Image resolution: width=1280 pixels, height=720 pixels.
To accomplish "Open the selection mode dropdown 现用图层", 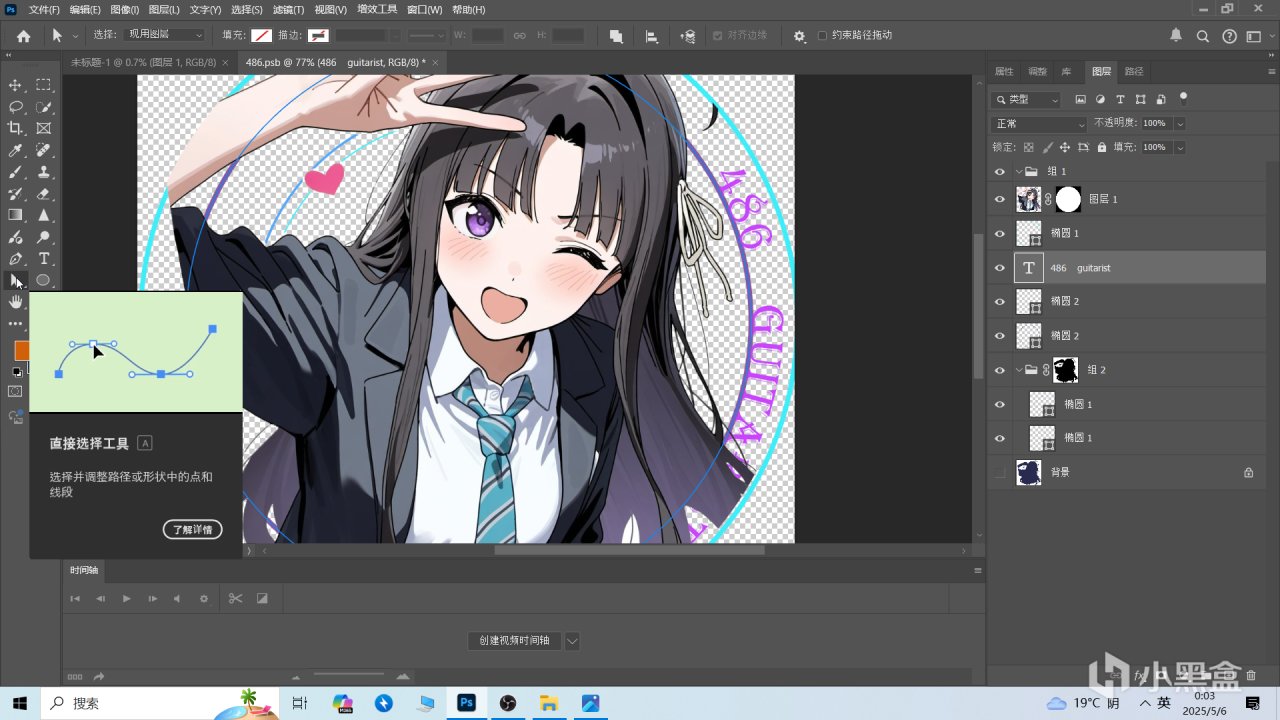I will point(165,35).
